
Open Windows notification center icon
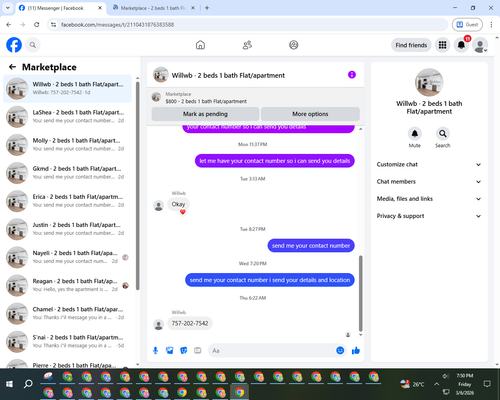click(487, 384)
